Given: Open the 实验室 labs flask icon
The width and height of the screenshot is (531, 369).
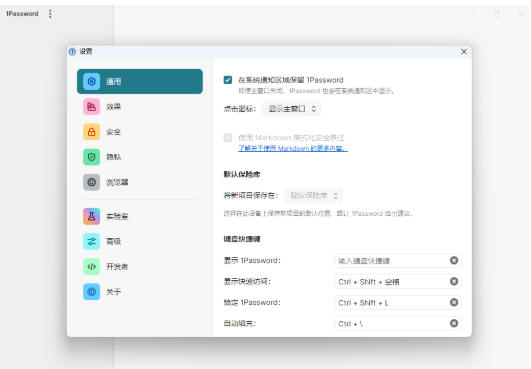Looking at the screenshot, I should (91, 216).
